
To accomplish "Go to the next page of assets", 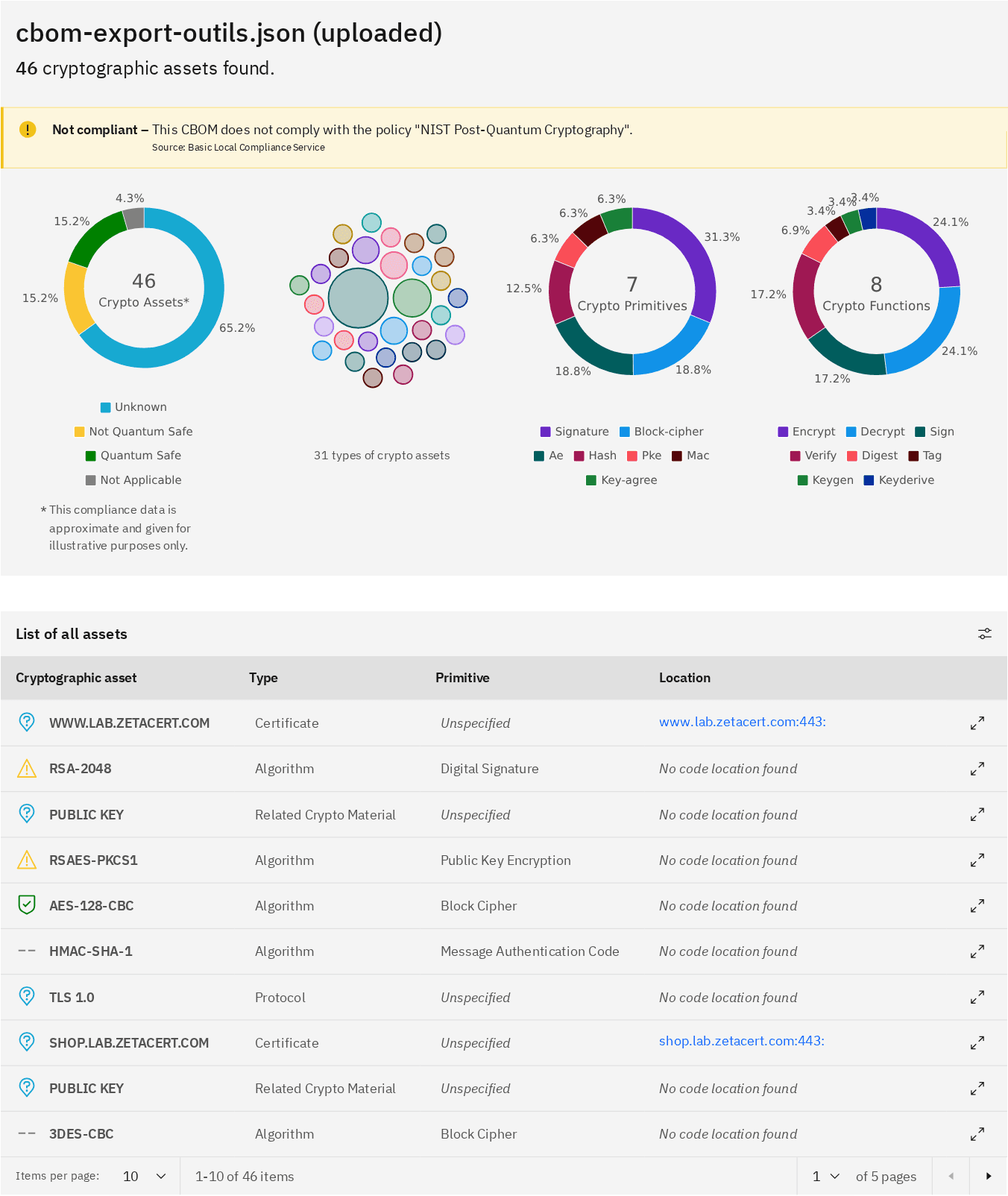I will 989,1176.
